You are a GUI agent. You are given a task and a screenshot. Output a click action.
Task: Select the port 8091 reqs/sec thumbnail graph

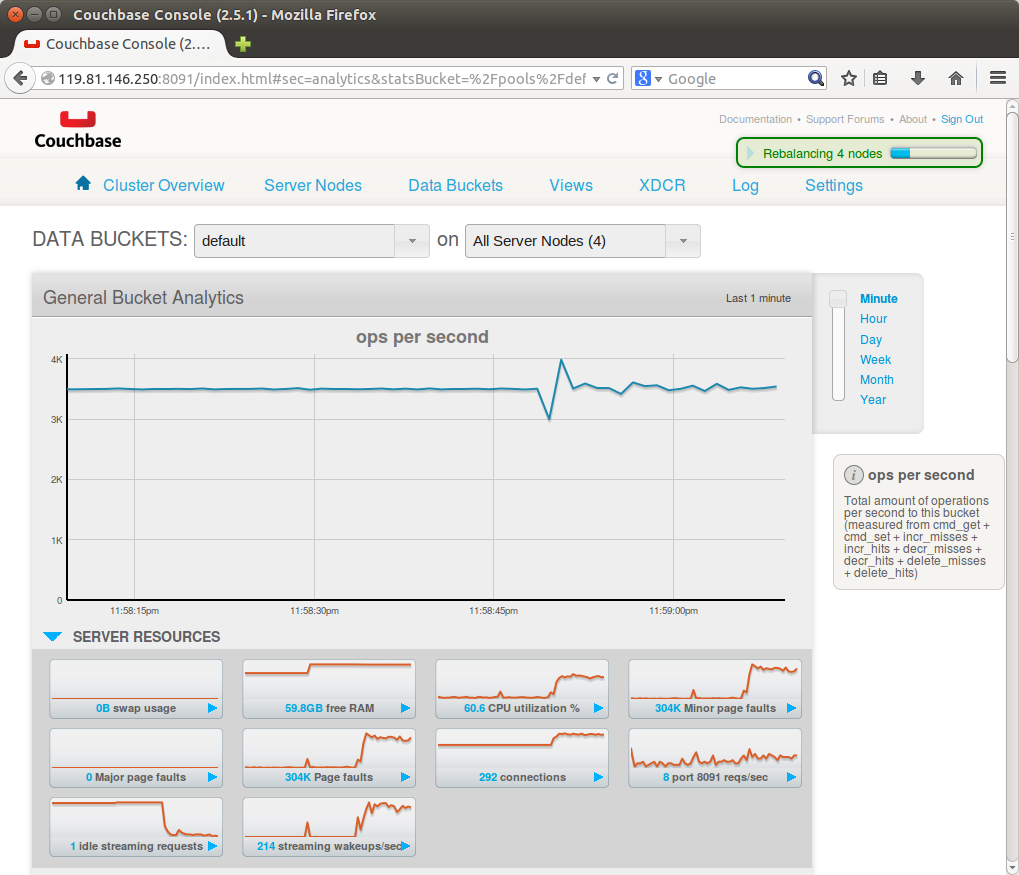[715, 757]
